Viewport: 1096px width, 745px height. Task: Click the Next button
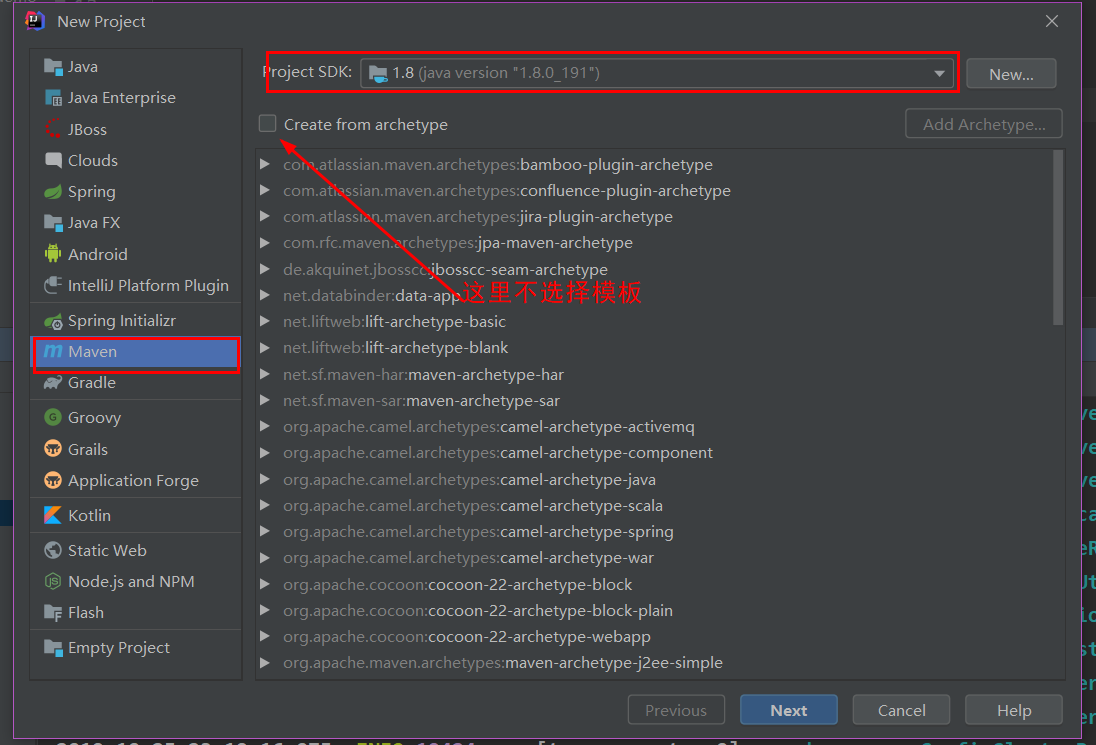pyautogui.click(x=788, y=710)
